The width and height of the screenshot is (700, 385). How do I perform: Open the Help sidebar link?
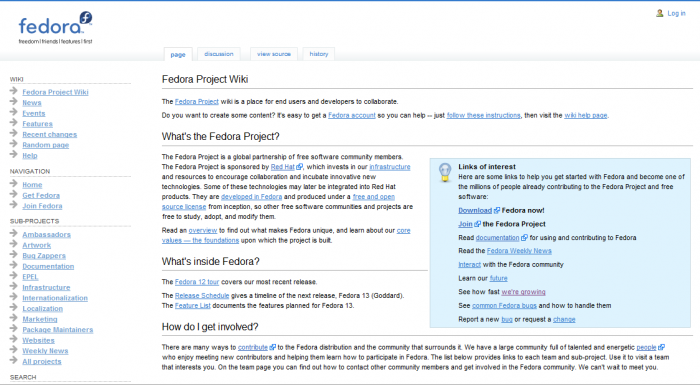pyautogui.click(x=30, y=155)
